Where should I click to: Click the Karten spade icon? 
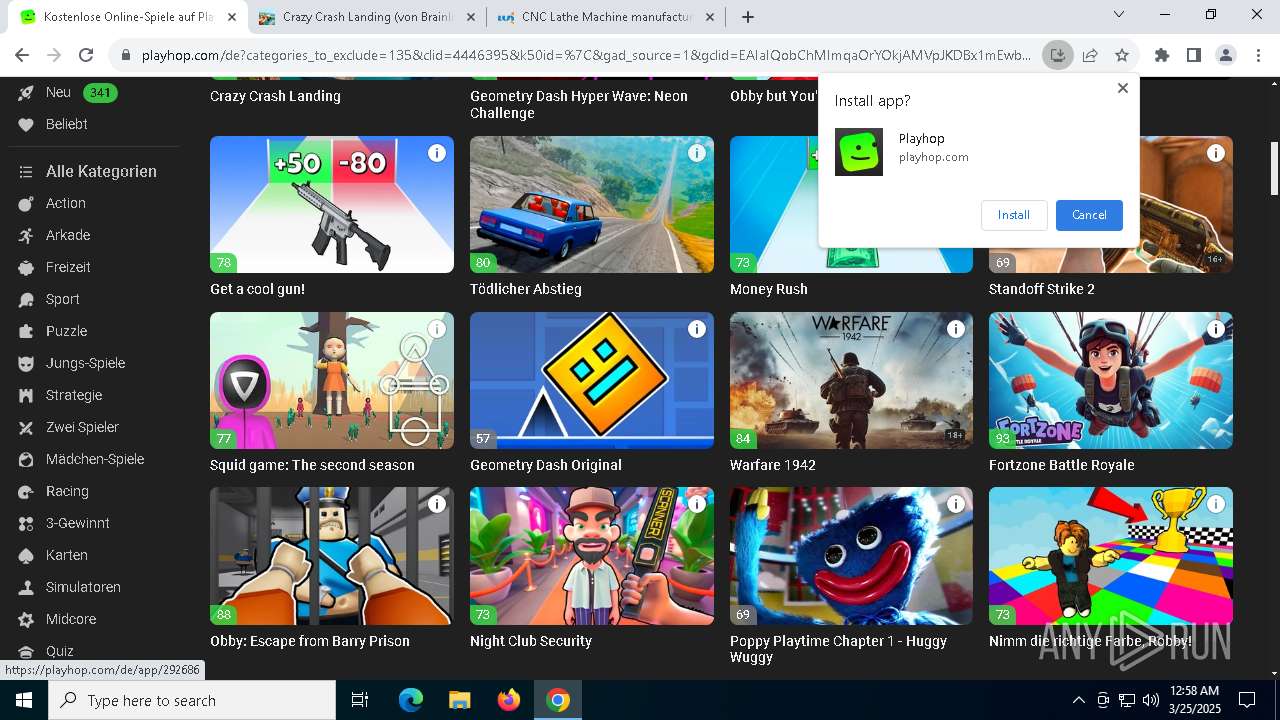click(26, 555)
